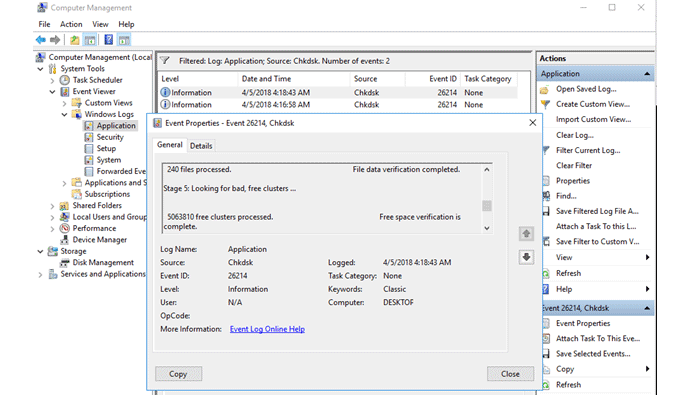Click Open Saved Log action

[586, 89]
